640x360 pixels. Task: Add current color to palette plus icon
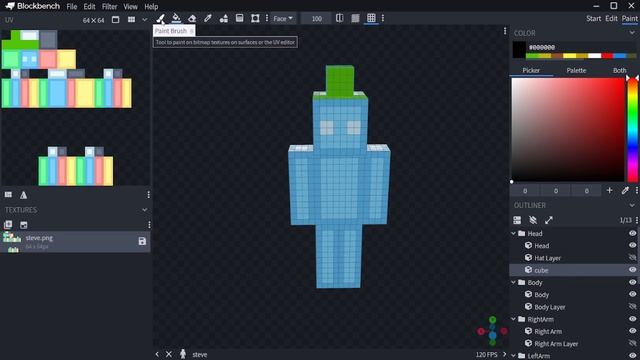click(x=609, y=190)
